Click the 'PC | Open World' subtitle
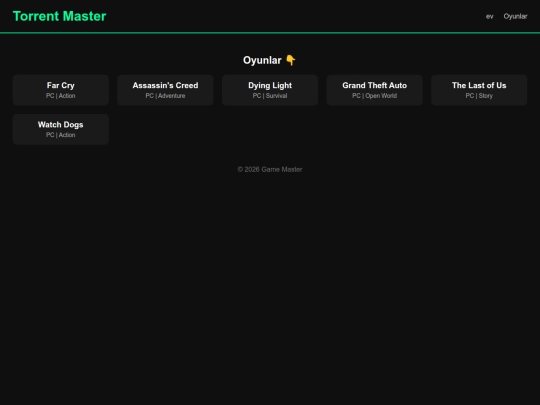This screenshot has width=540, height=405. pos(375,96)
